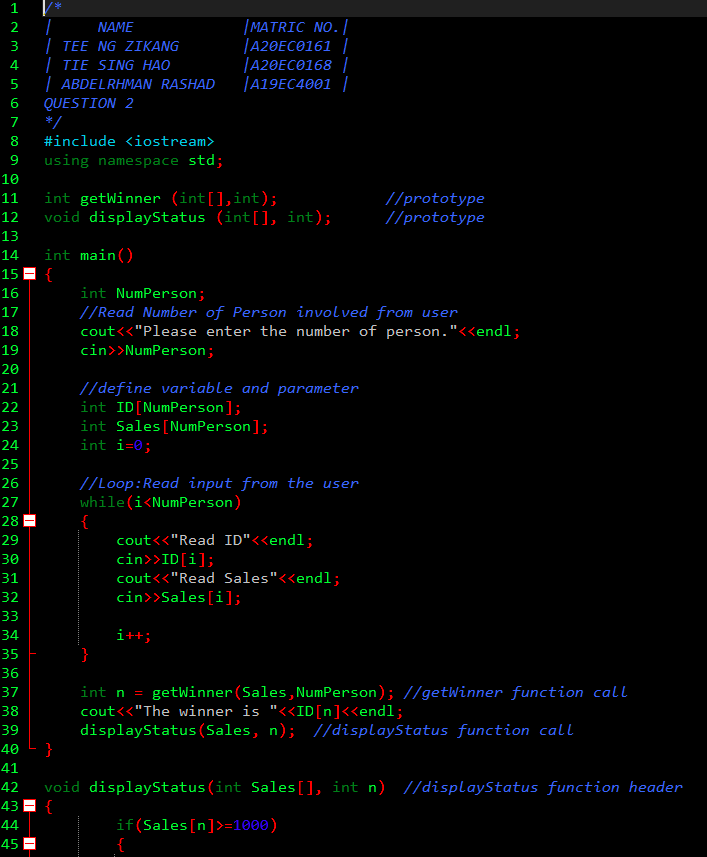The width and height of the screenshot is (707, 857).
Task: Collapse the if block fold at line 45
Action: 29,844
